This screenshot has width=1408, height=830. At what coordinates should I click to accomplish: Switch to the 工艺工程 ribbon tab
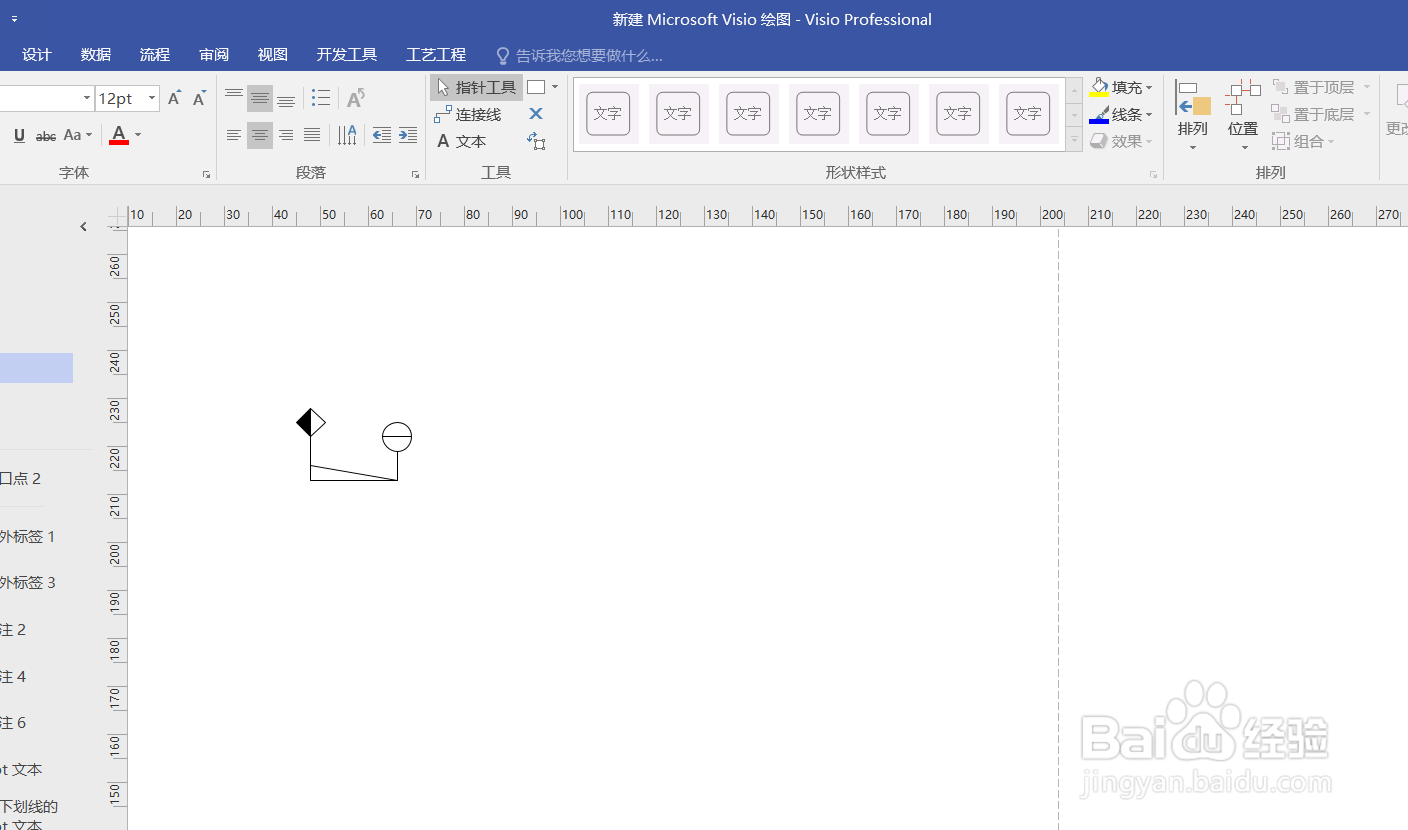click(436, 54)
